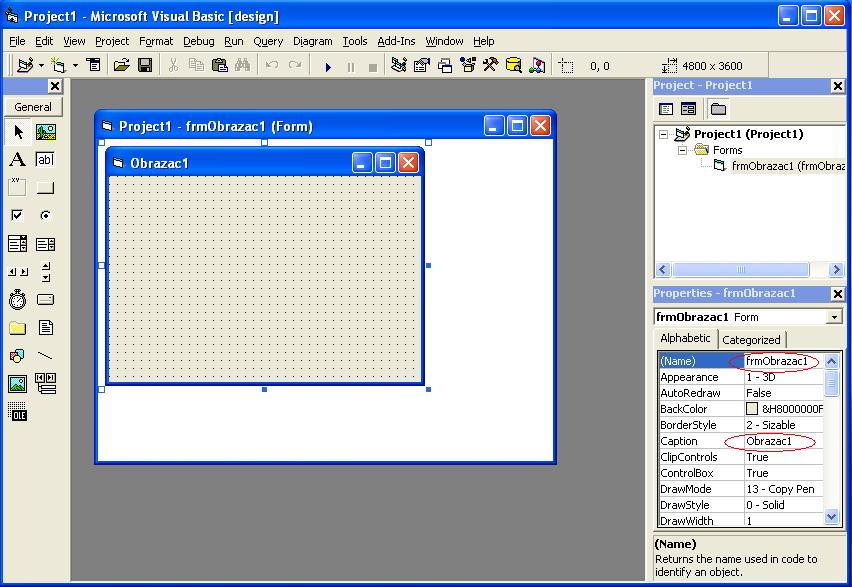852x587 pixels.
Task: Select the Shape tool
Action: (17, 356)
